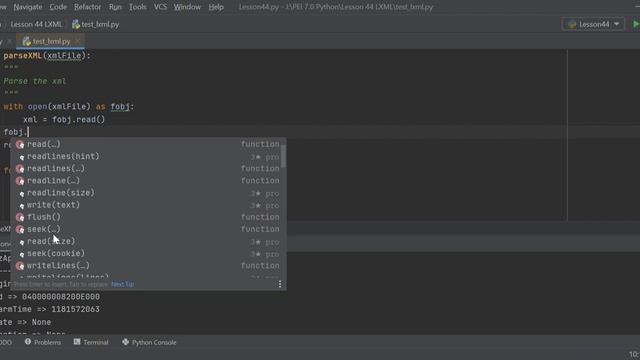The height and width of the screenshot is (360, 640).
Task: Click output value 1181572063
Action: point(76,309)
